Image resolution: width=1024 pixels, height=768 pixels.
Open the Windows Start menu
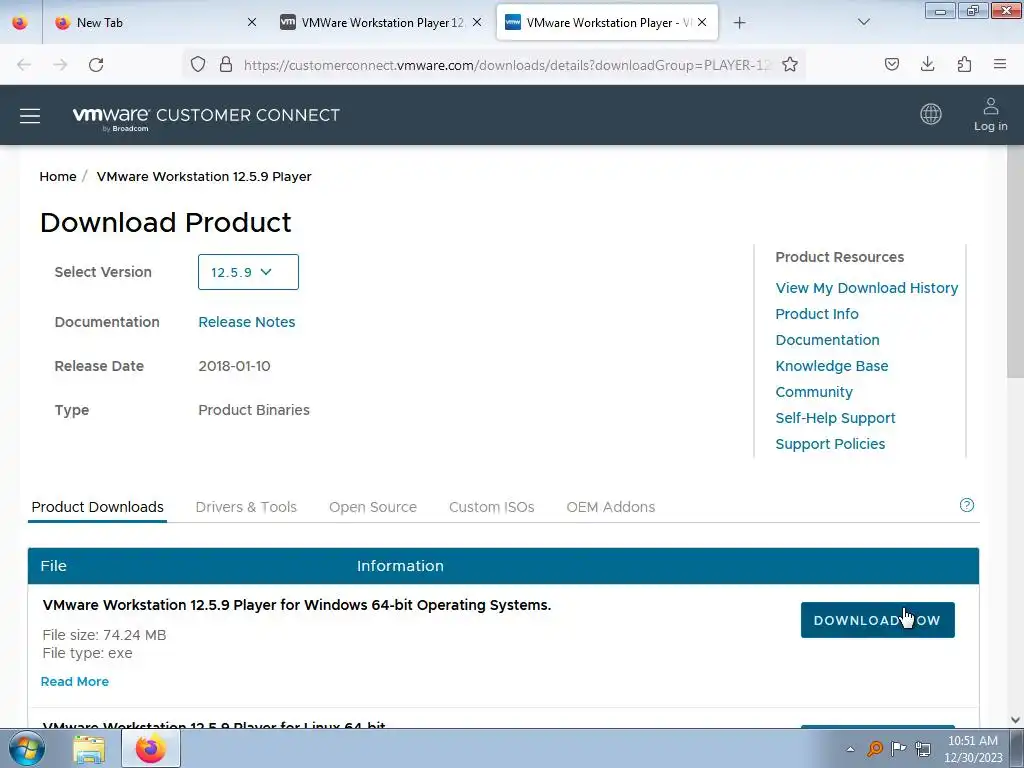coord(27,748)
